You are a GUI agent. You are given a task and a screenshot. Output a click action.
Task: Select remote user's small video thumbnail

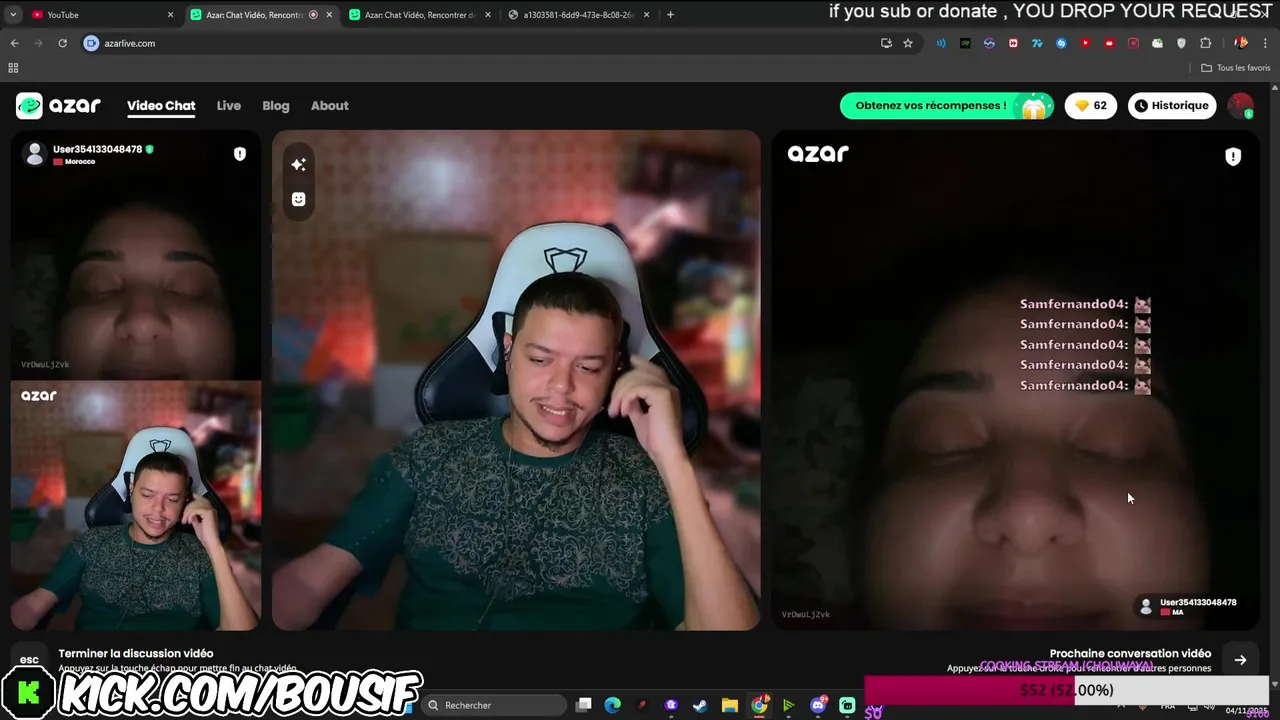tap(136, 256)
